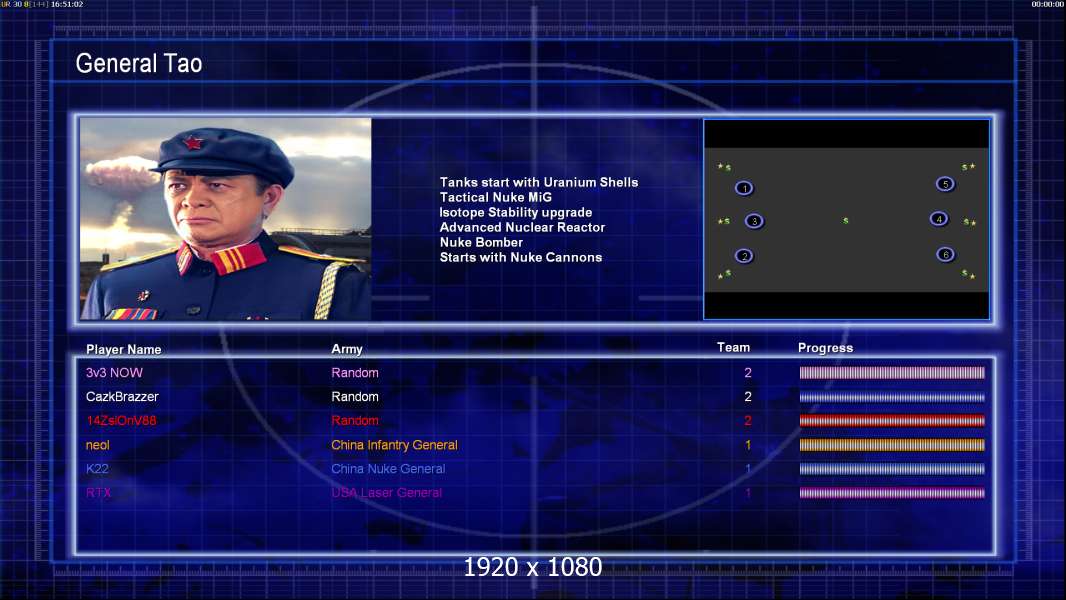Screen dimensions: 1066x600
Task: Click 14ZslOnV88 red progress bar
Action: (x=892, y=421)
